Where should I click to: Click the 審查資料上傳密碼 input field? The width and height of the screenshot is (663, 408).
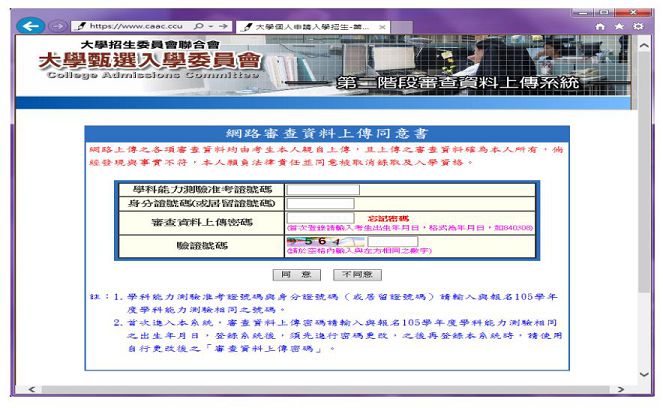(321, 218)
